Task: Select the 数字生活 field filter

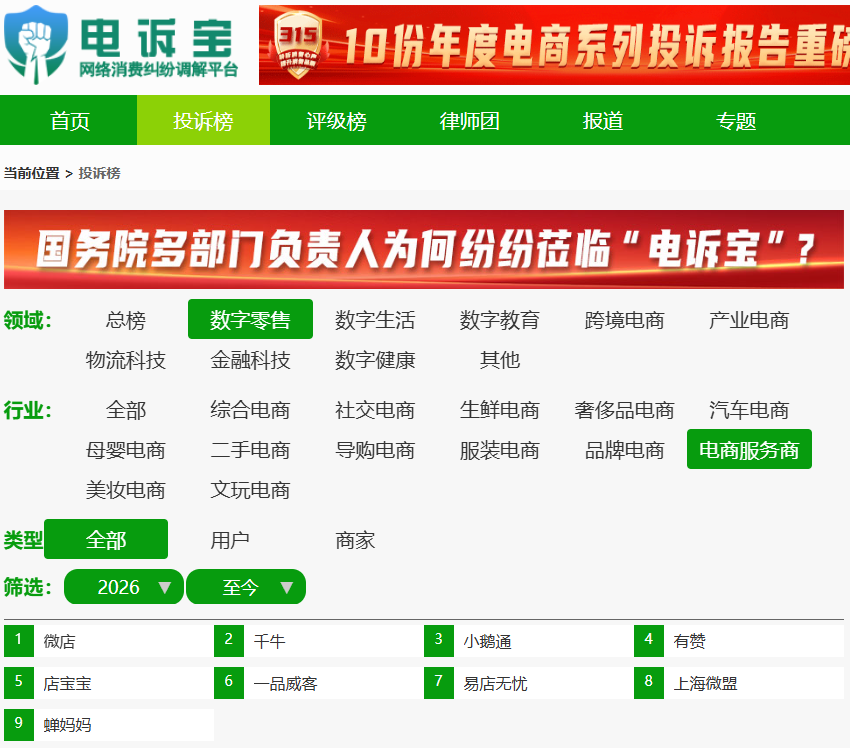Action: click(x=375, y=320)
